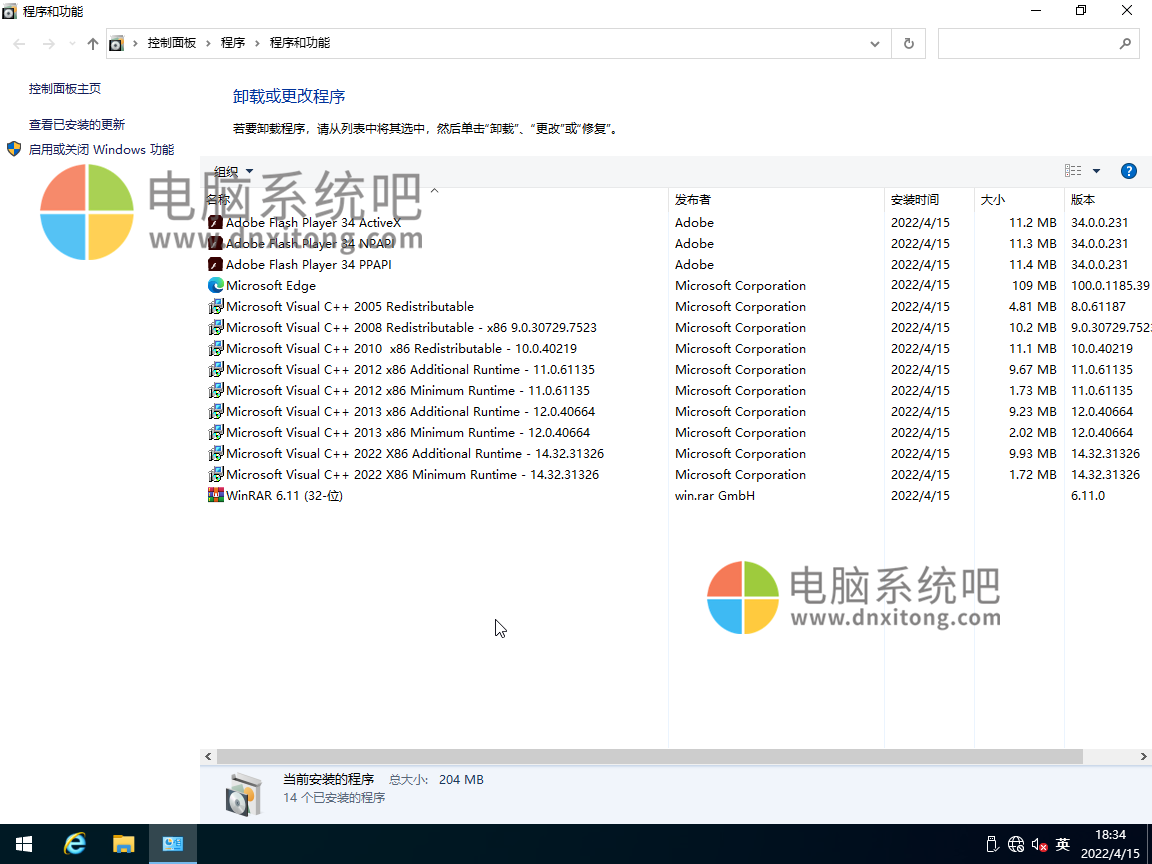The height and width of the screenshot is (864, 1152).
Task: Click the network icon in the system tray
Action: [x=1016, y=843]
